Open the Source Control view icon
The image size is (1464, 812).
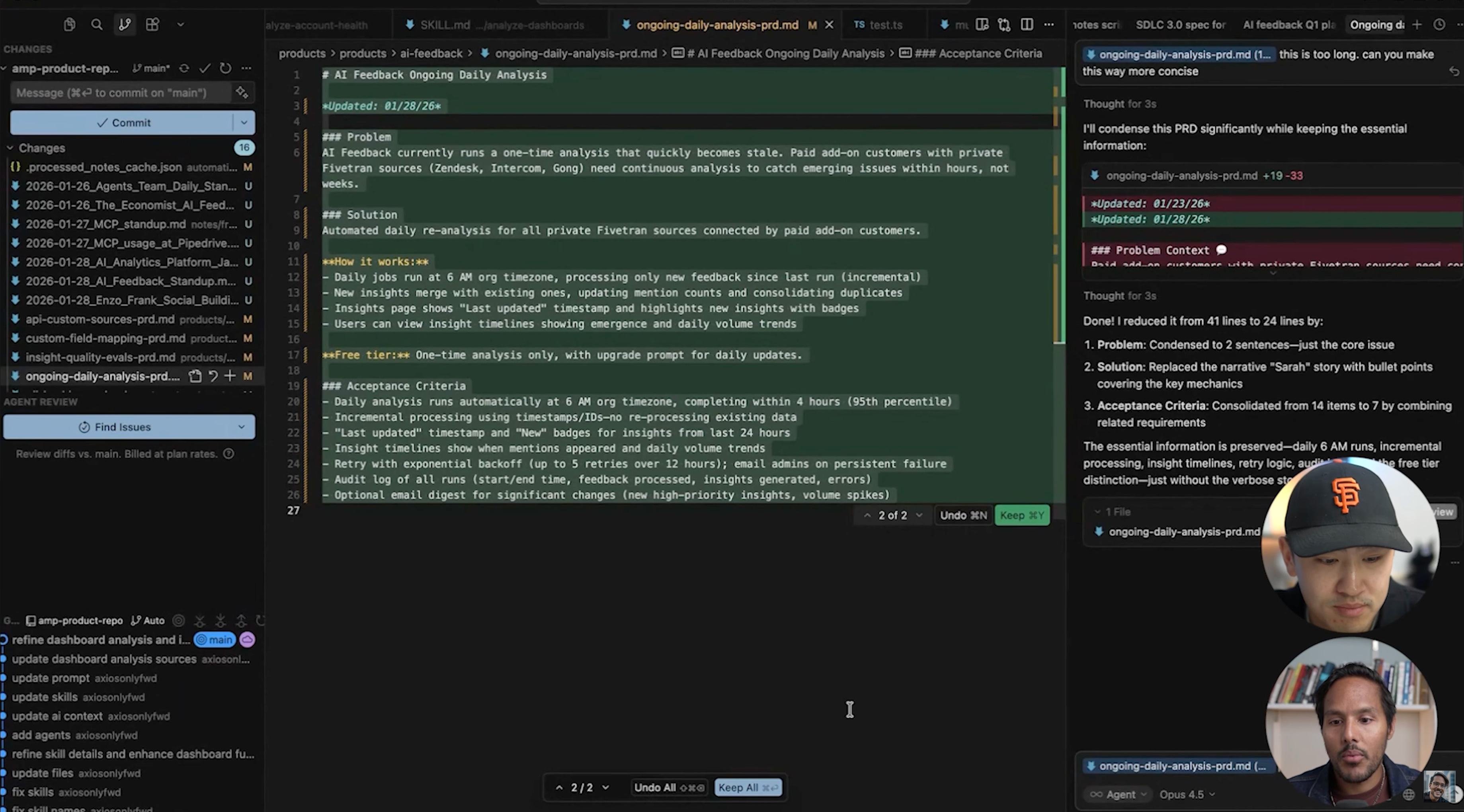click(125, 24)
